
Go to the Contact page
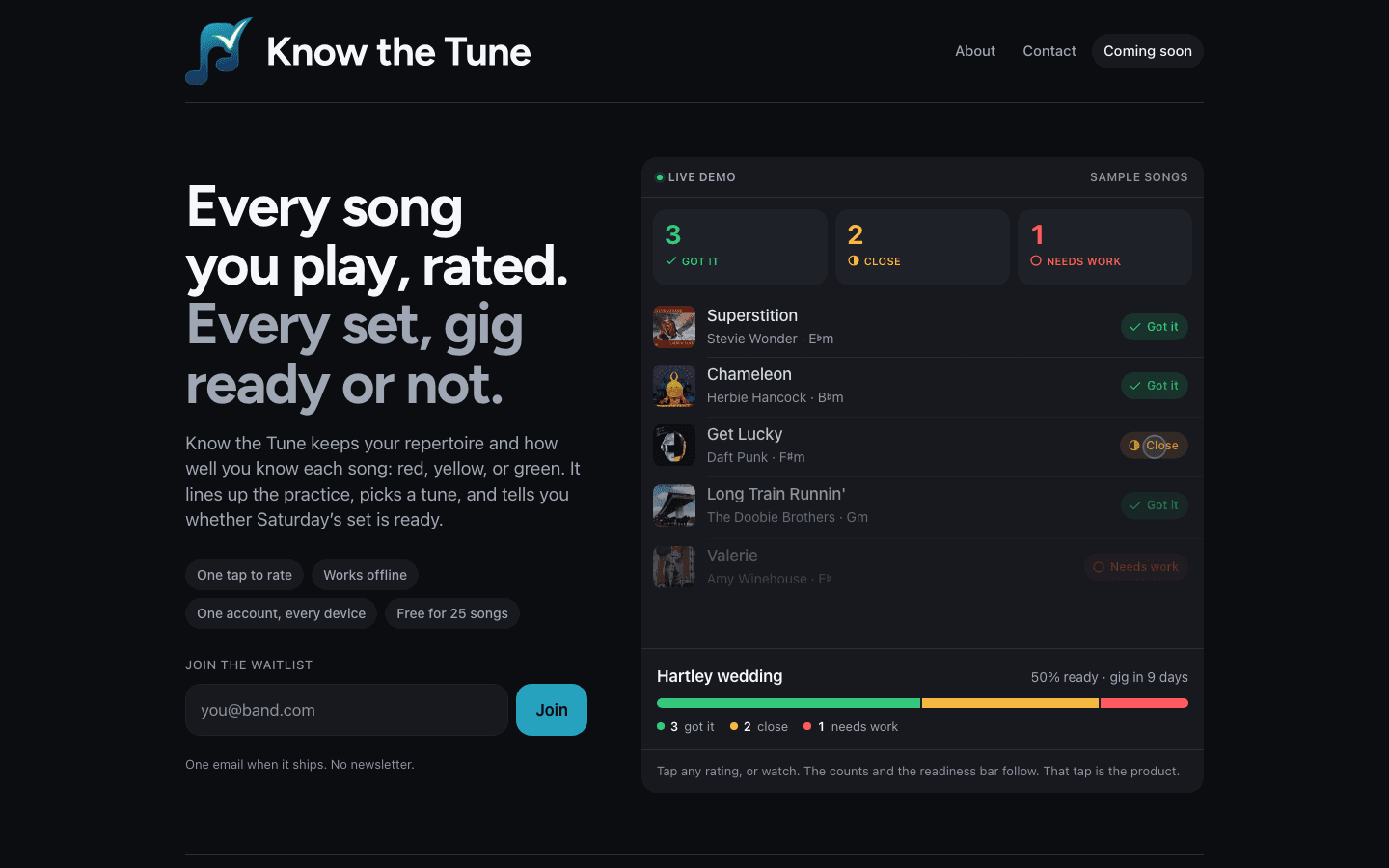click(1049, 51)
